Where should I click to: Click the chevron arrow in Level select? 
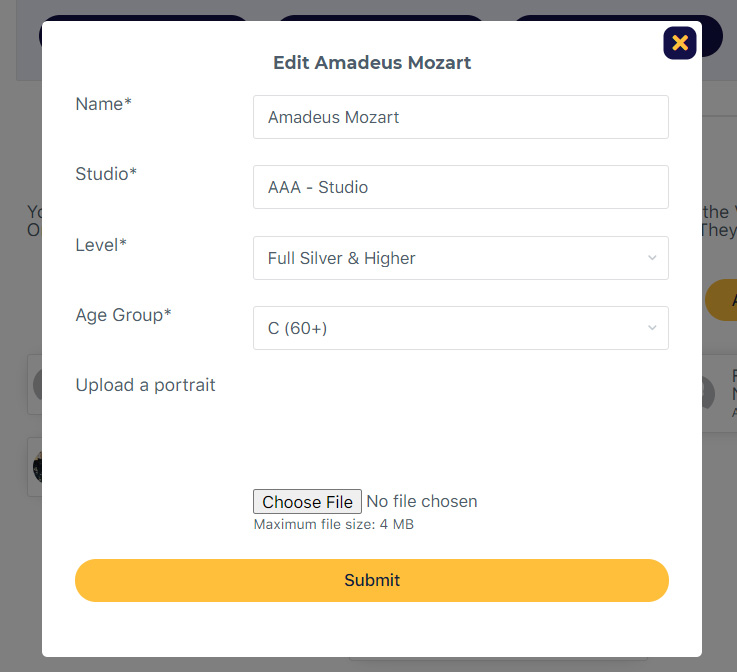coord(652,258)
